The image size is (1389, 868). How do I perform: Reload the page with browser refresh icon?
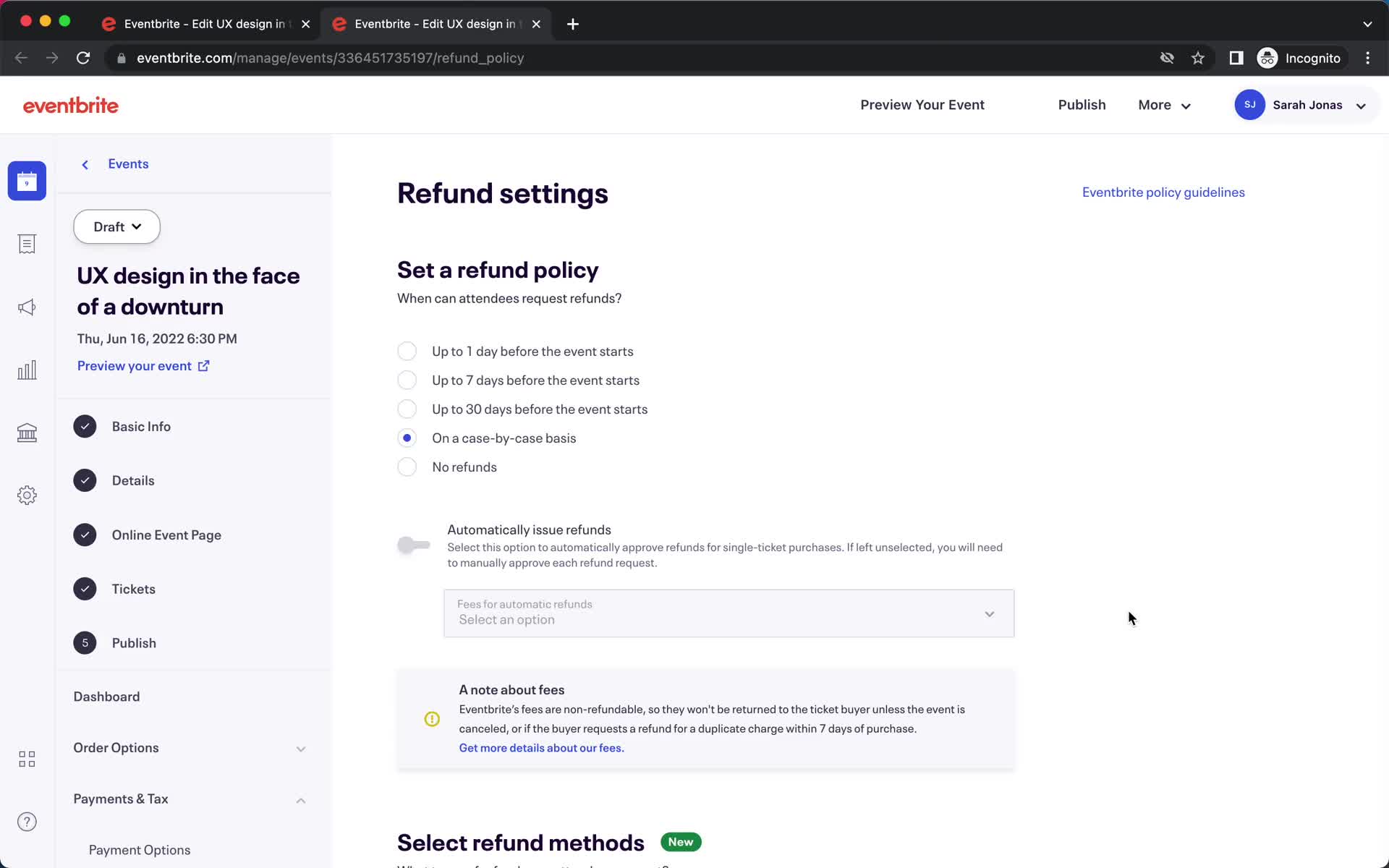83,58
